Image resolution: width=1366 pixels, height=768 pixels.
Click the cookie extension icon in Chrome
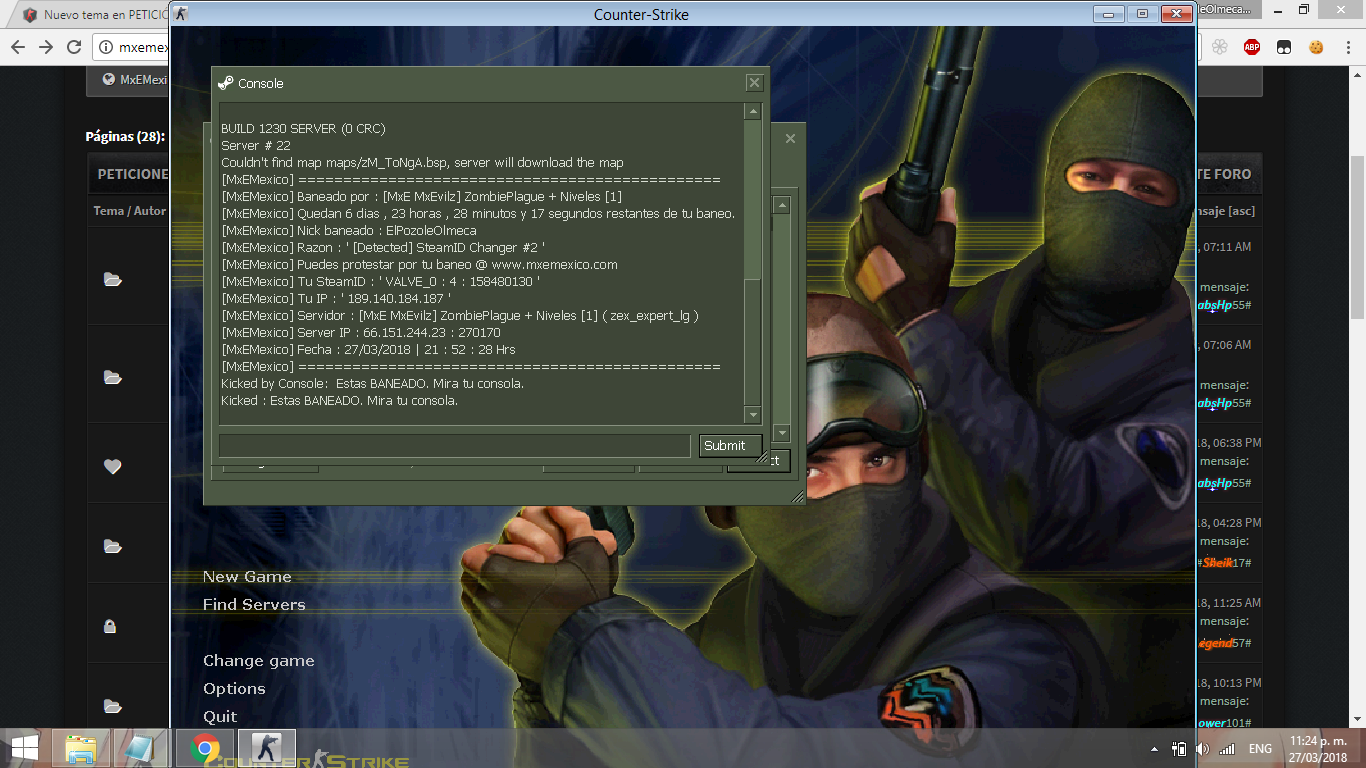(1317, 47)
